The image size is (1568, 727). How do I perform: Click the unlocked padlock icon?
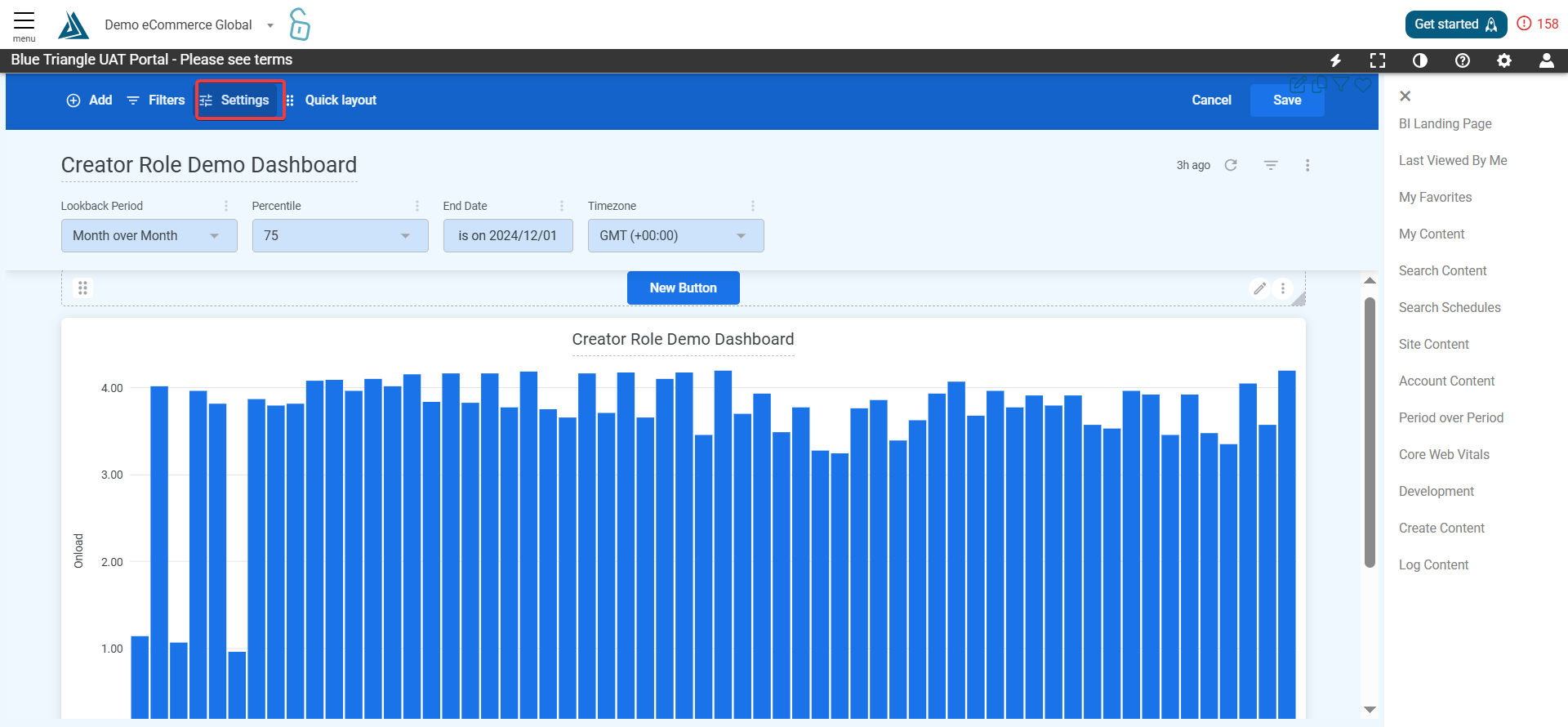[x=300, y=25]
